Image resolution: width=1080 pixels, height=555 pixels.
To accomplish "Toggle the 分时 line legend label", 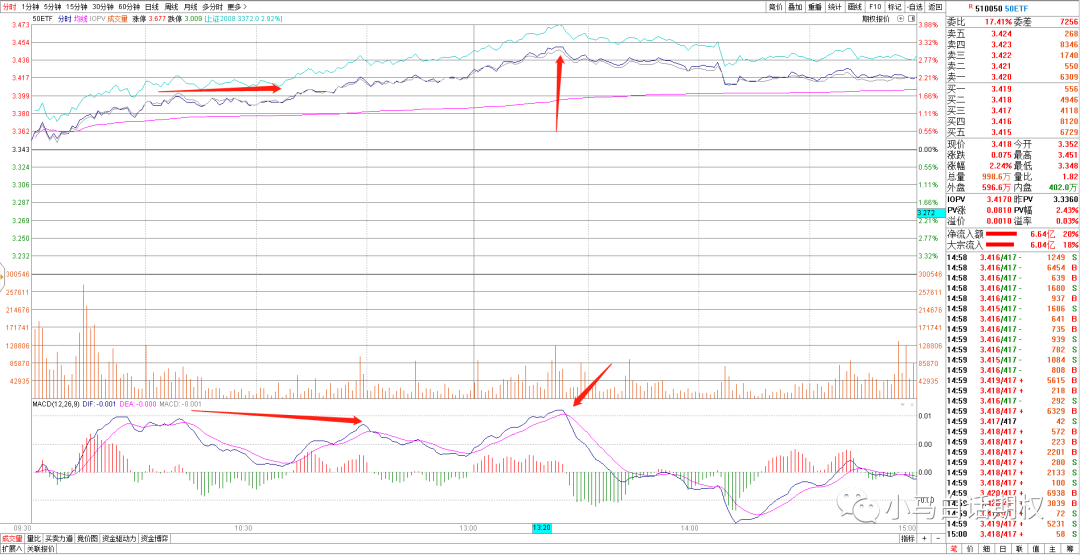I will click(65, 19).
